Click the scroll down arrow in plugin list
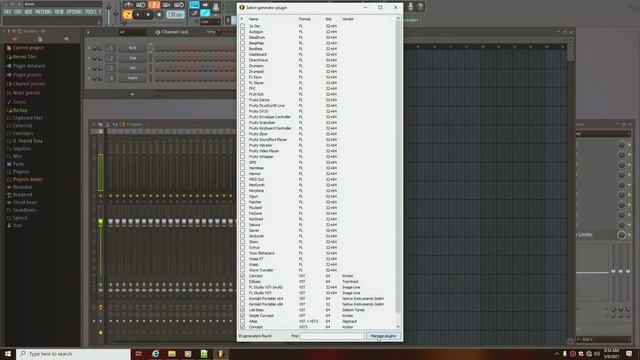The image size is (640, 360). click(x=398, y=327)
